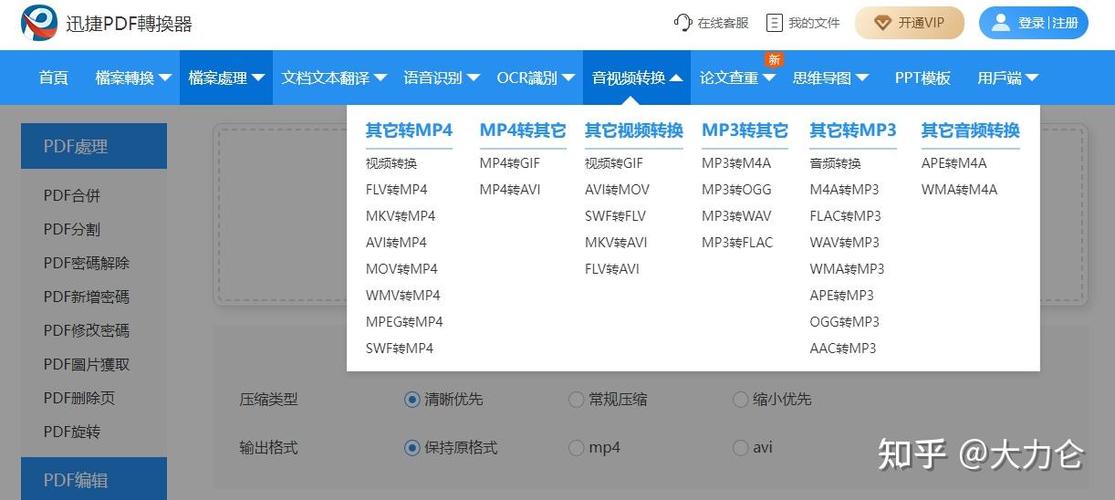Screen dimensions: 1115x500
Task: Select MP4转AVI menu entry
Action: tap(510, 190)
